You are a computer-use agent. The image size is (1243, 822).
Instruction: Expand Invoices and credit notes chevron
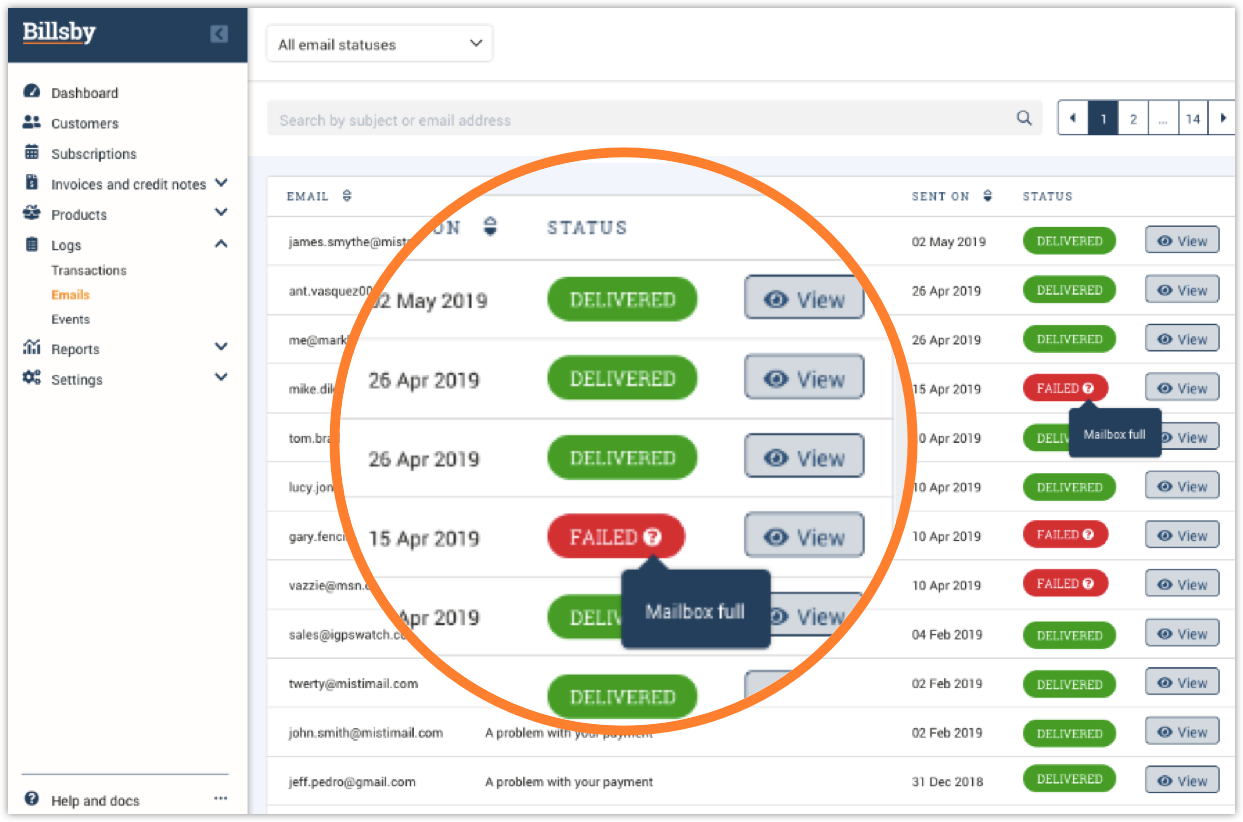221,183
